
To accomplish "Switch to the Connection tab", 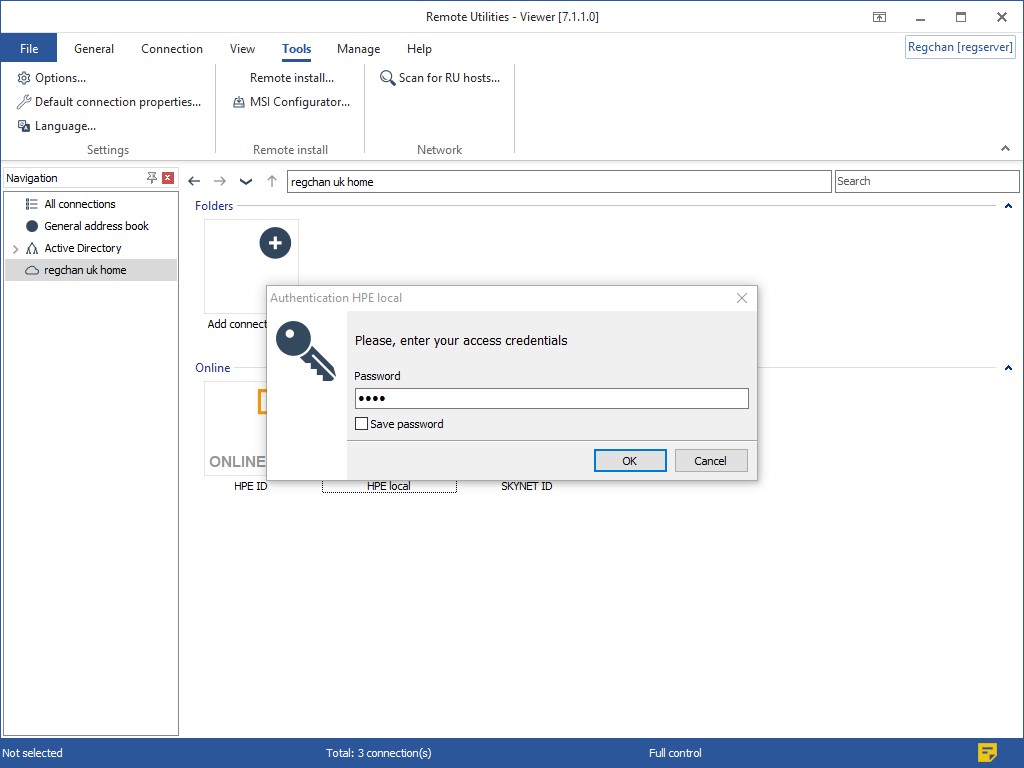I will [x=172, y=49].
